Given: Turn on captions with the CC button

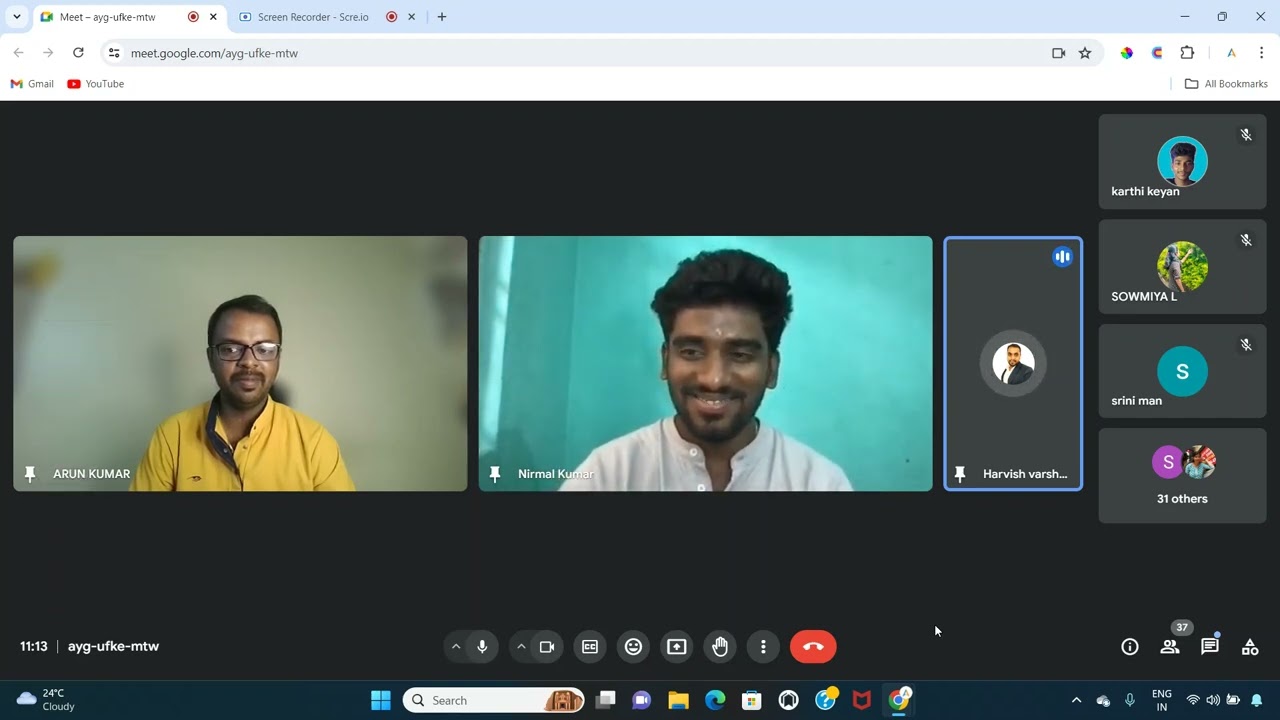Looking at the screenshot, I should coord(590,647).
